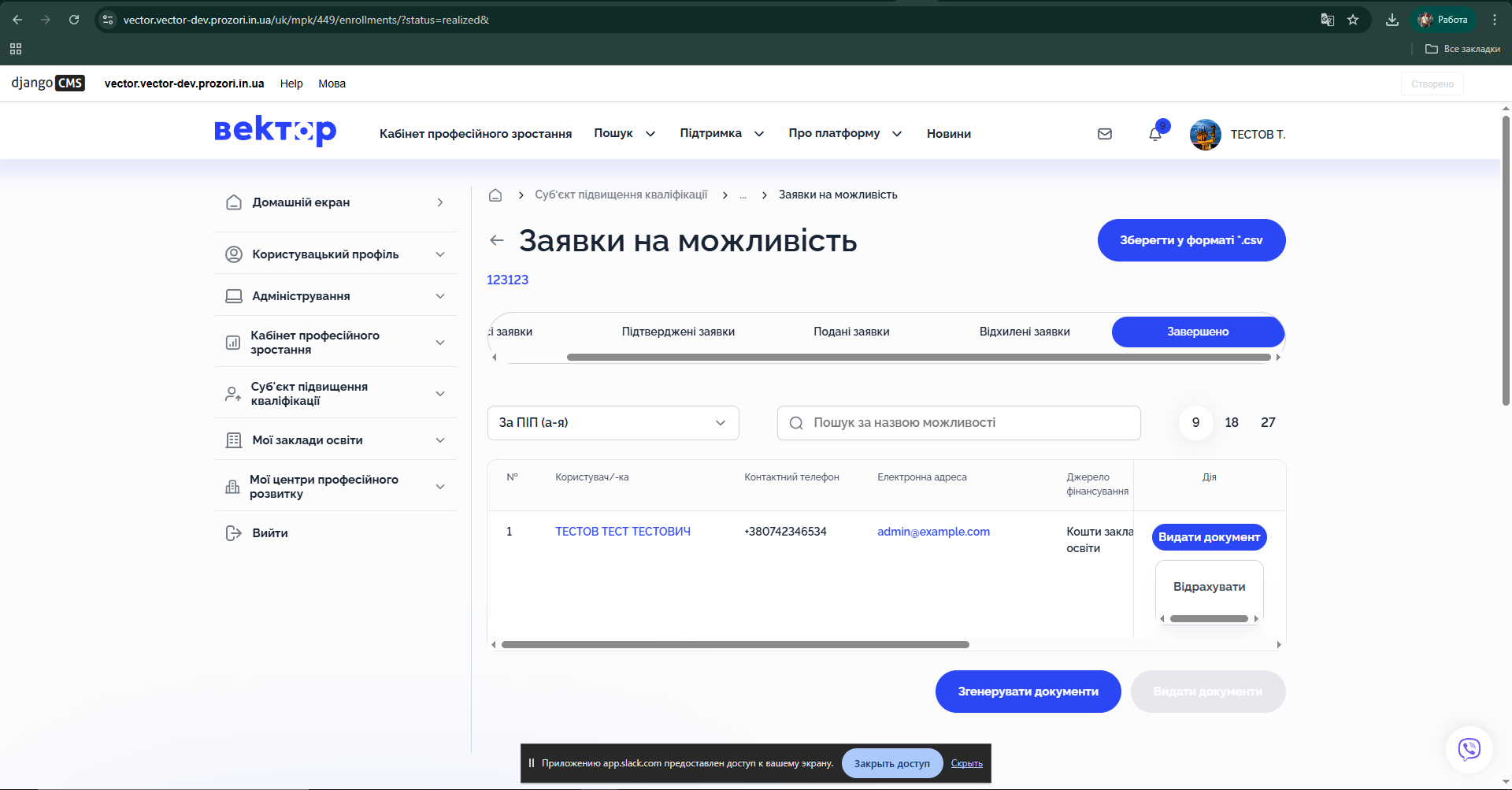Click the Зберегти у форматі .csv button

point(1191,240)
